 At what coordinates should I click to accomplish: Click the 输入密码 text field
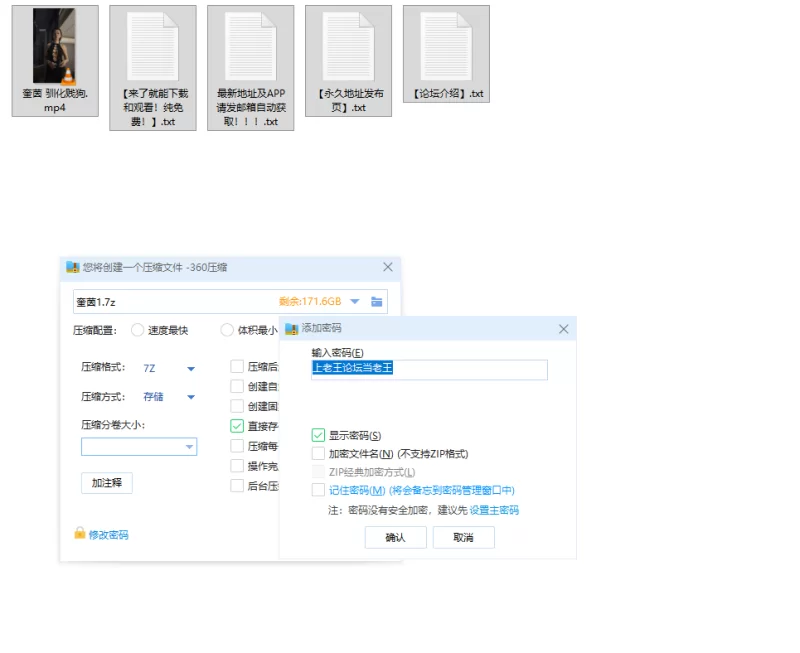click(x=429, y=369)
